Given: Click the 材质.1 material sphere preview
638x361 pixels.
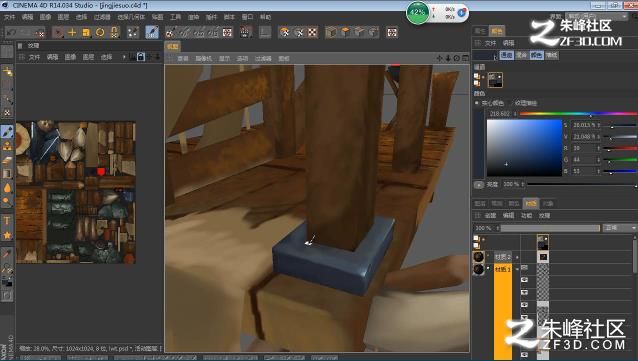Looking at the screenshot, I should point(478,269).
